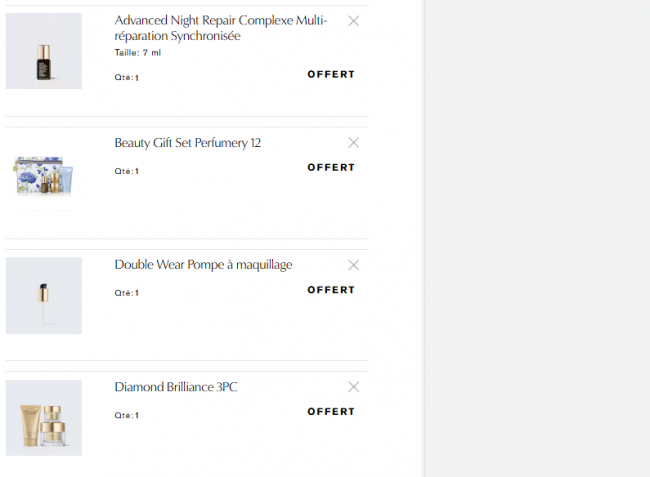Click OFFERT label for Beauty Gift Set
This screenshot has height=477, width=650.
coord(331,167)
